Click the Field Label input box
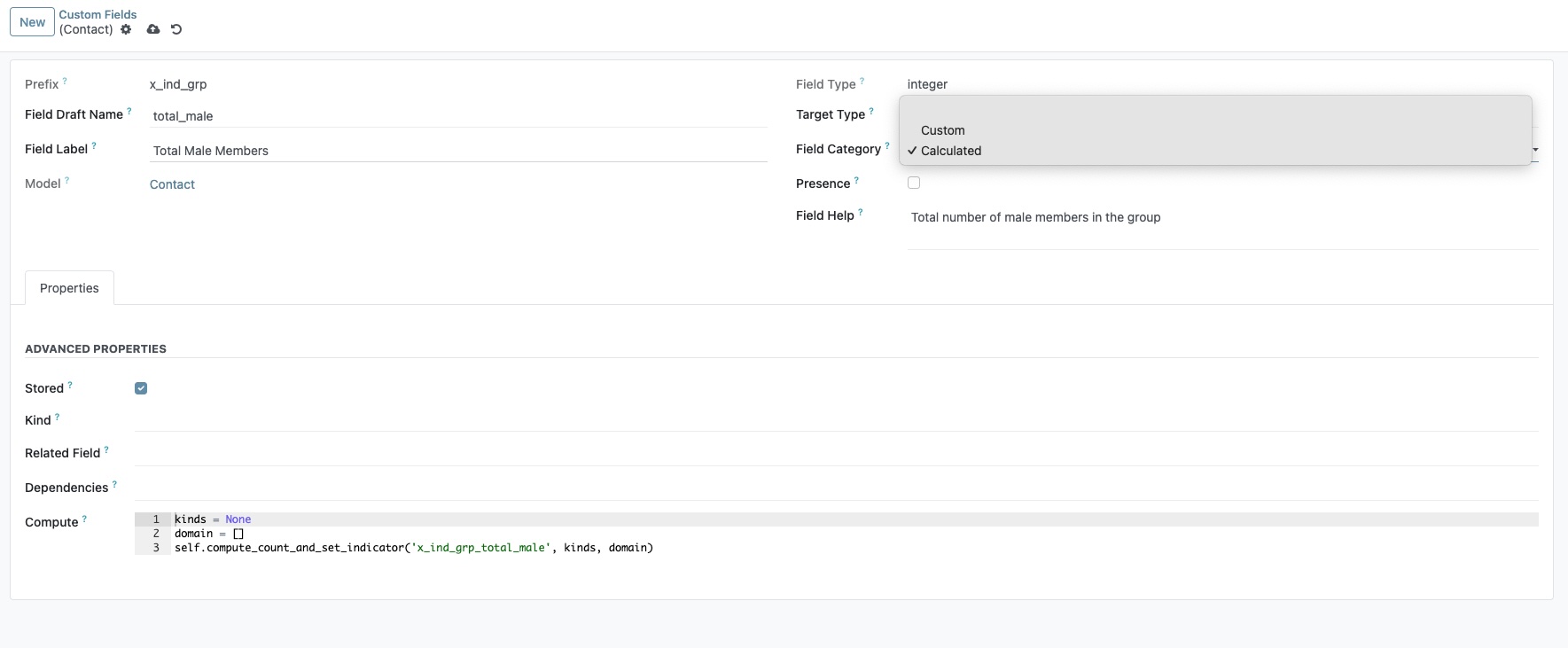 coord(457,151)
